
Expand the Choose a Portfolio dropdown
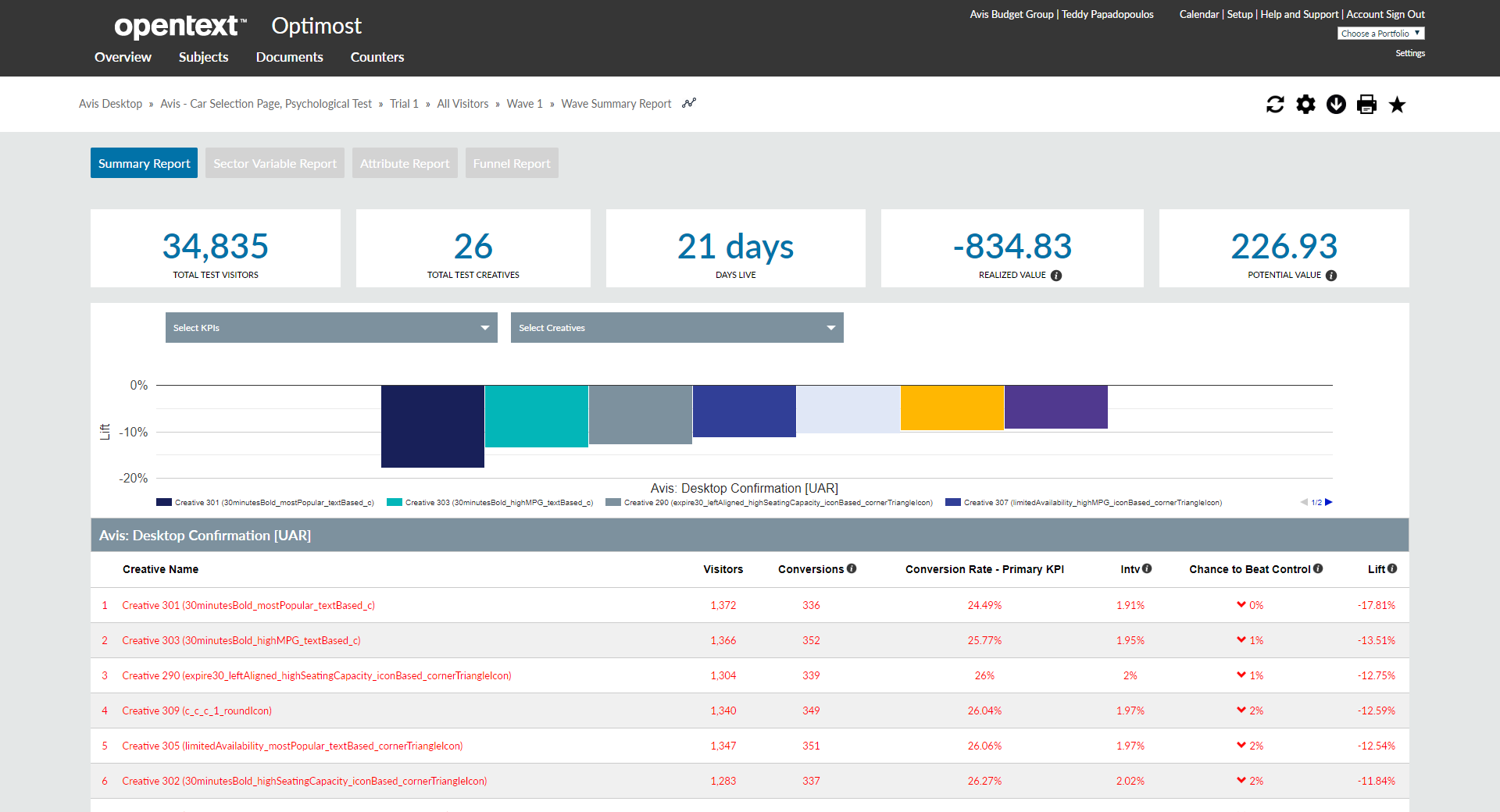pos(1380,33)
